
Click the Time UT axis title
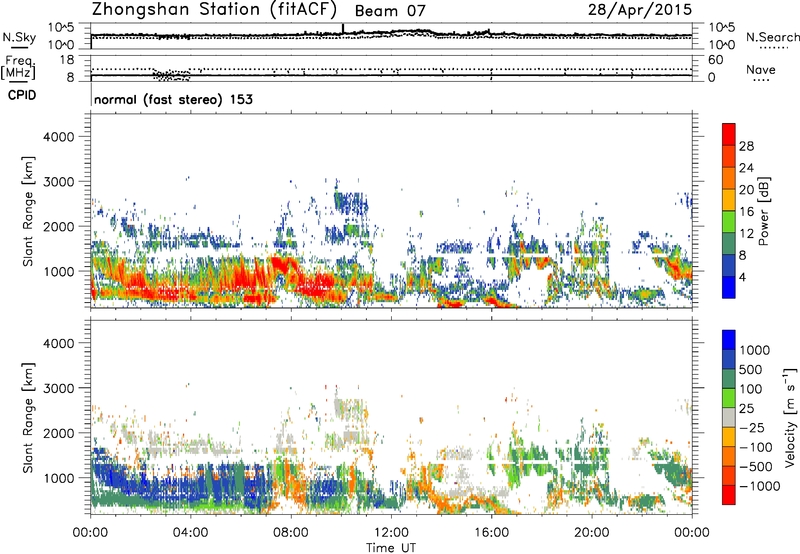point(391,548)
